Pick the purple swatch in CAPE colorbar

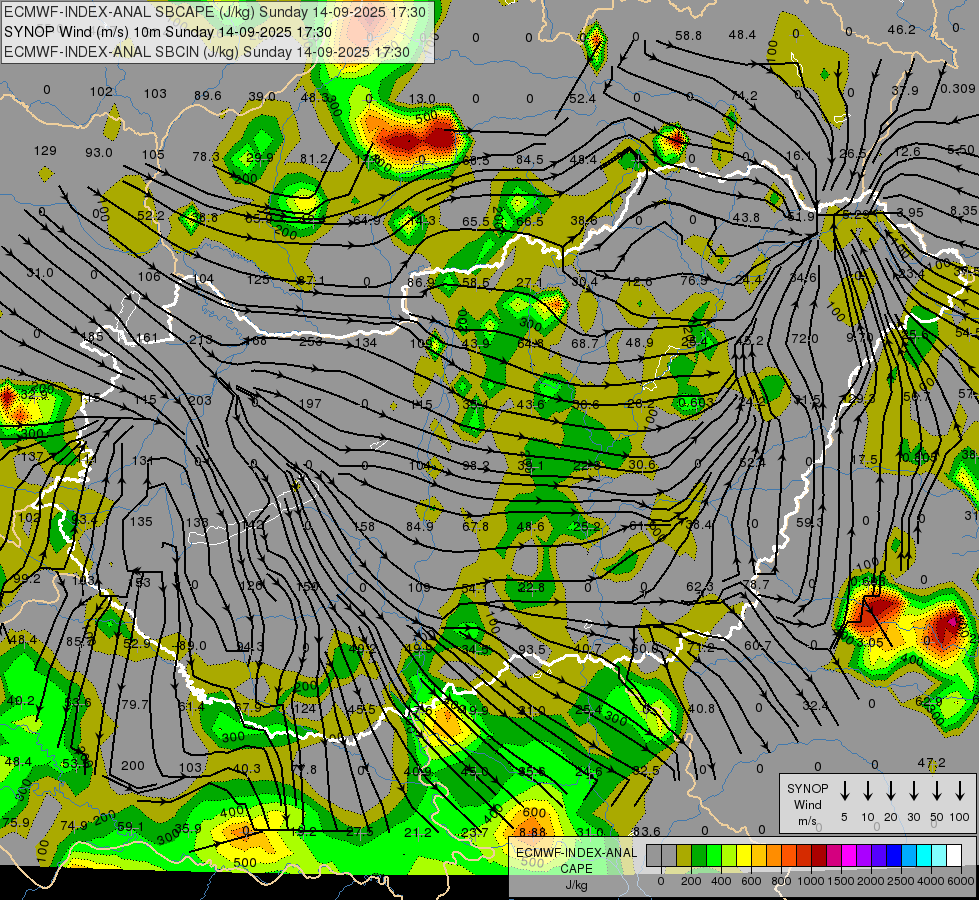[863, 856]
